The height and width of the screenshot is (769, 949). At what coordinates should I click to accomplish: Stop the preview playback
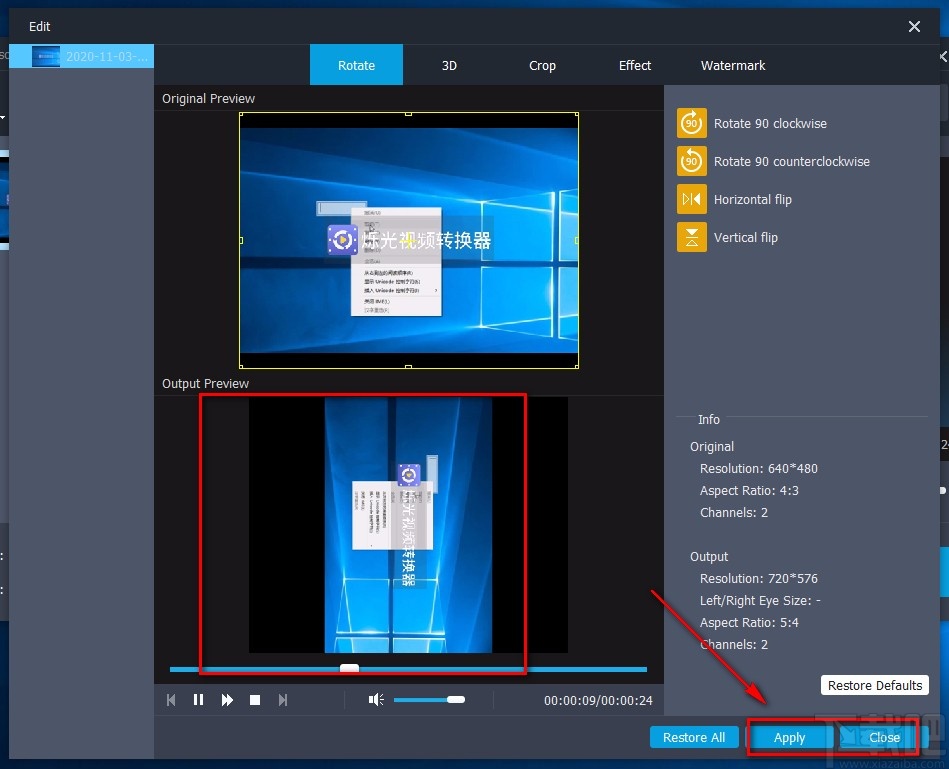pos(255,700)
